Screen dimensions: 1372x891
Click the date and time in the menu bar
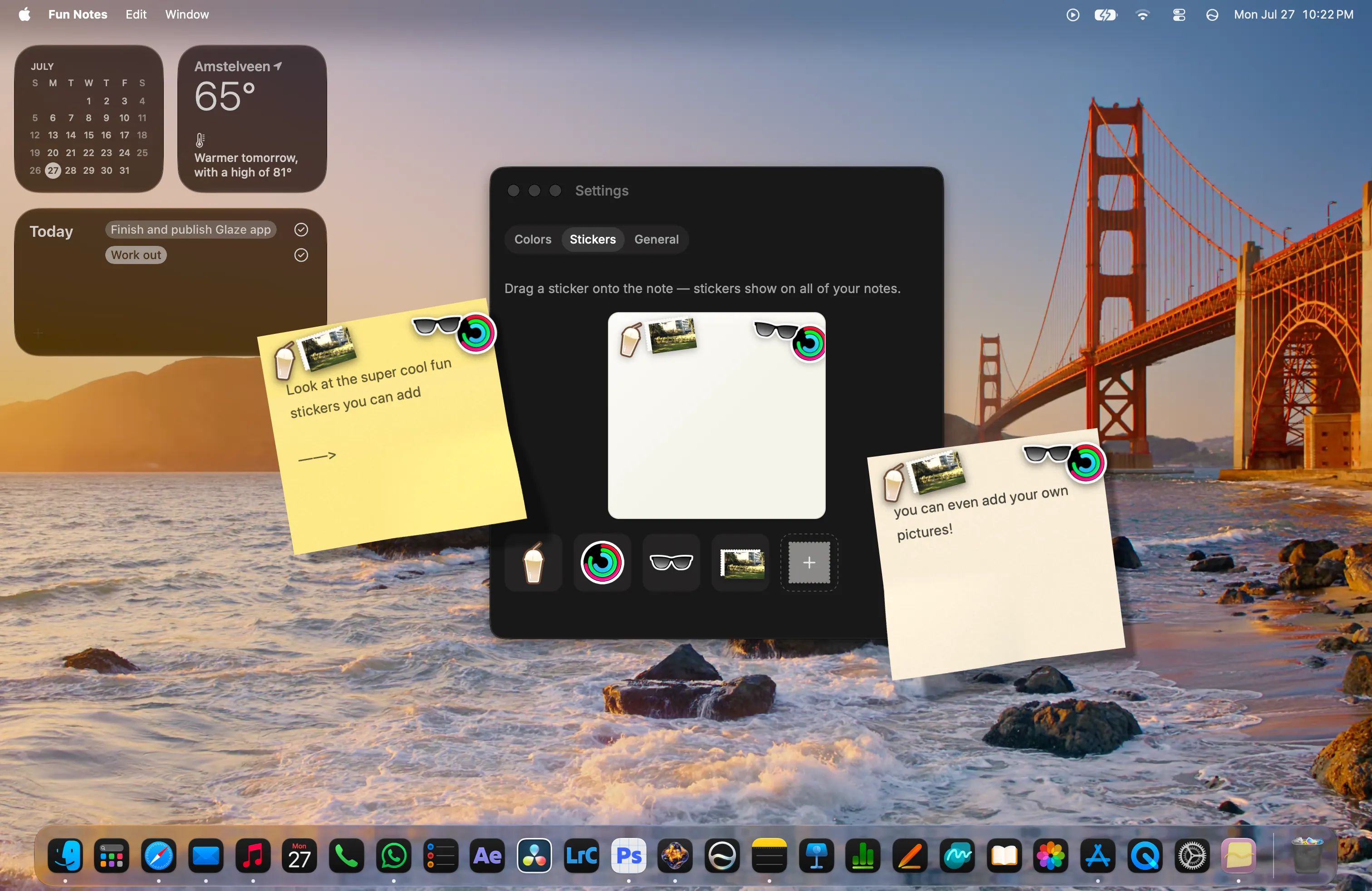pos(1293,15)
